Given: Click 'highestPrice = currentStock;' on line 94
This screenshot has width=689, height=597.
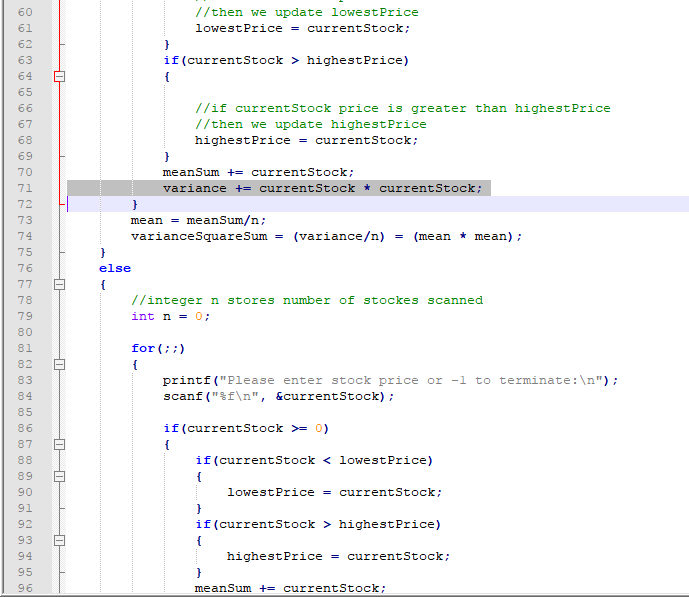Looking at the screenshot, I should [x=338, y=557].
